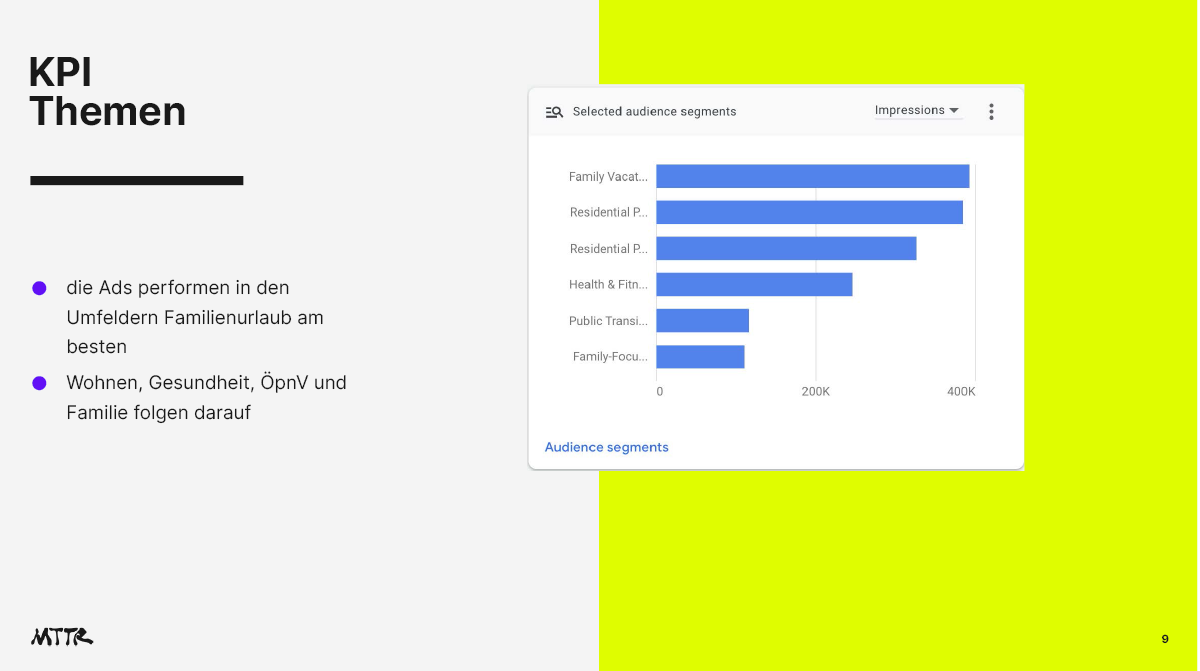Select the Family Vacat... bar in chart

(812, 177)
